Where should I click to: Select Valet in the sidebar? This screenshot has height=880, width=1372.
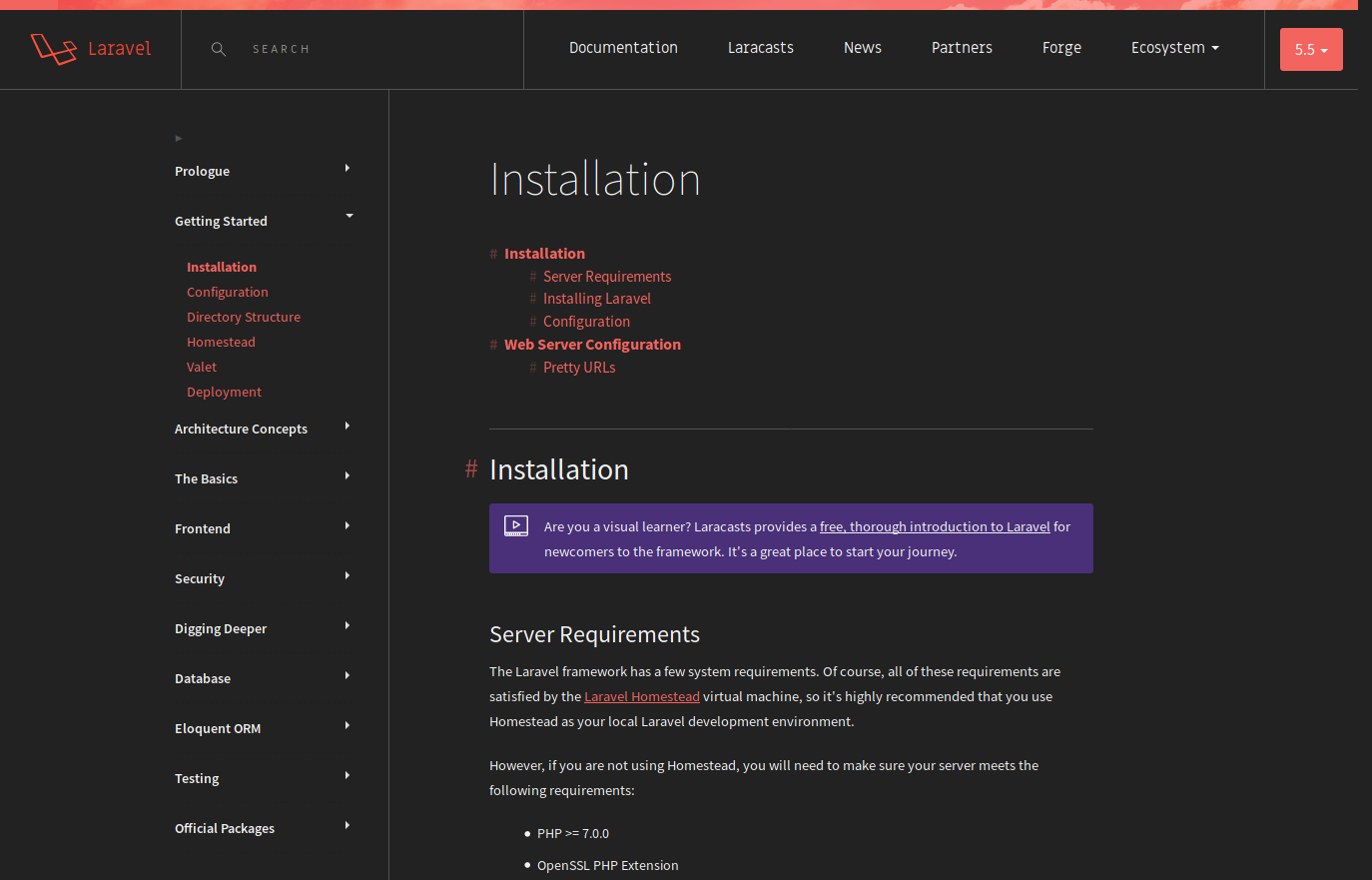(x=202, y=367)
